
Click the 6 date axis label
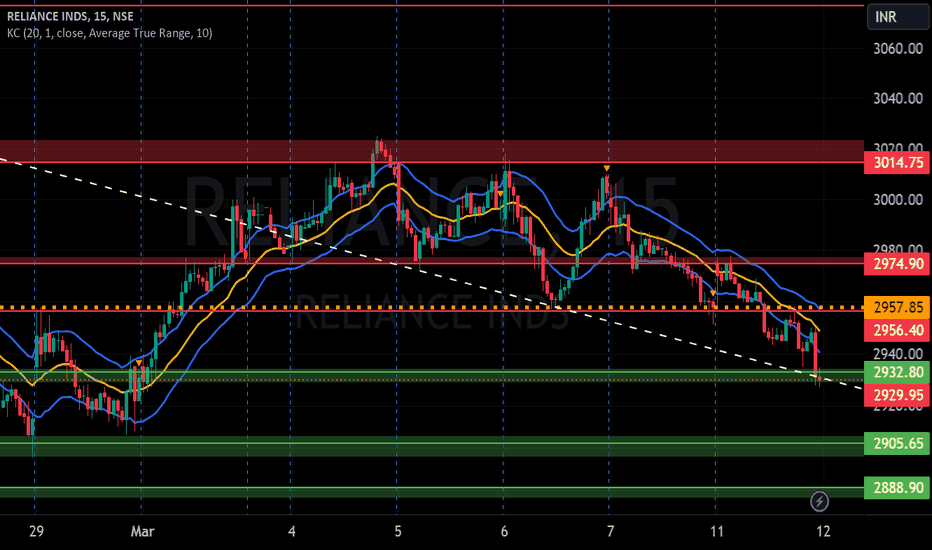pyautogui.click(x=504, y=531)
